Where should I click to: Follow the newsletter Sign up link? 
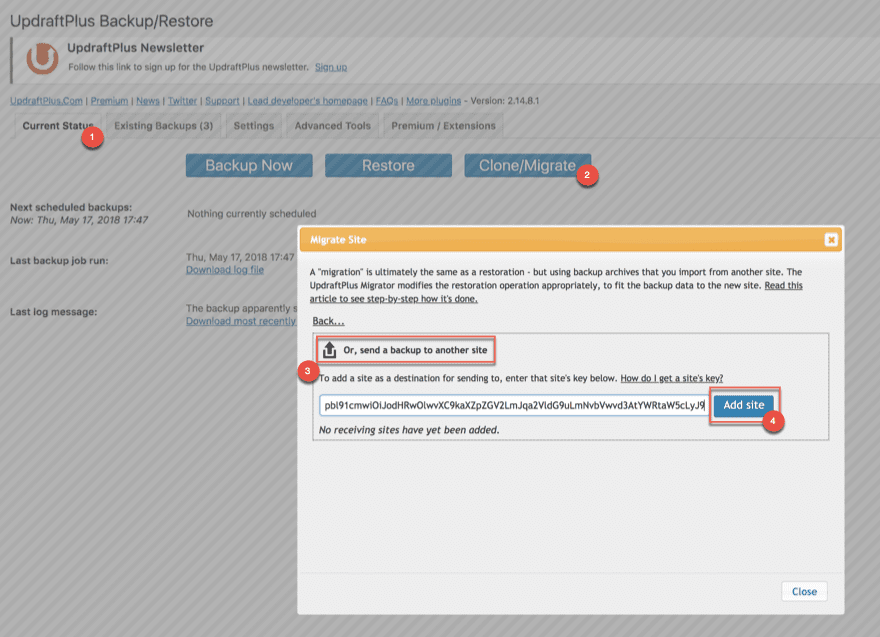tap(330, 65)
